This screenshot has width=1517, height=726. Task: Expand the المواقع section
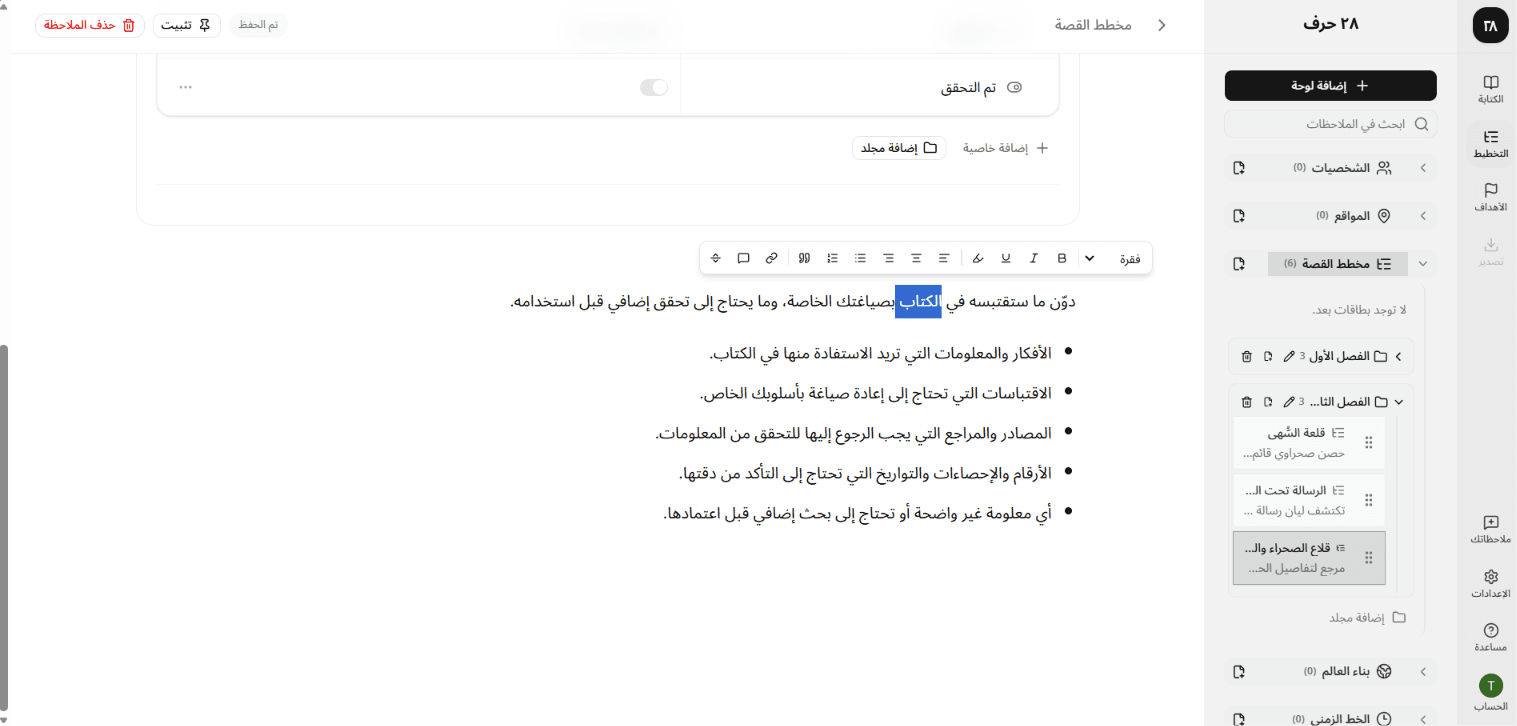click(x=1423, y=216)
